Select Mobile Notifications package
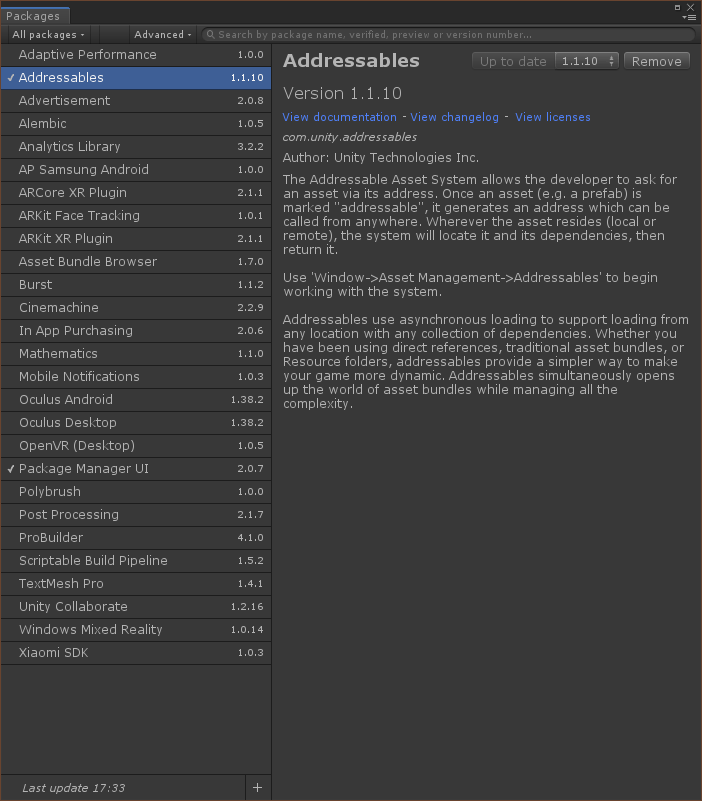Screen dimensions: 702x801 (x=136, y=376)
